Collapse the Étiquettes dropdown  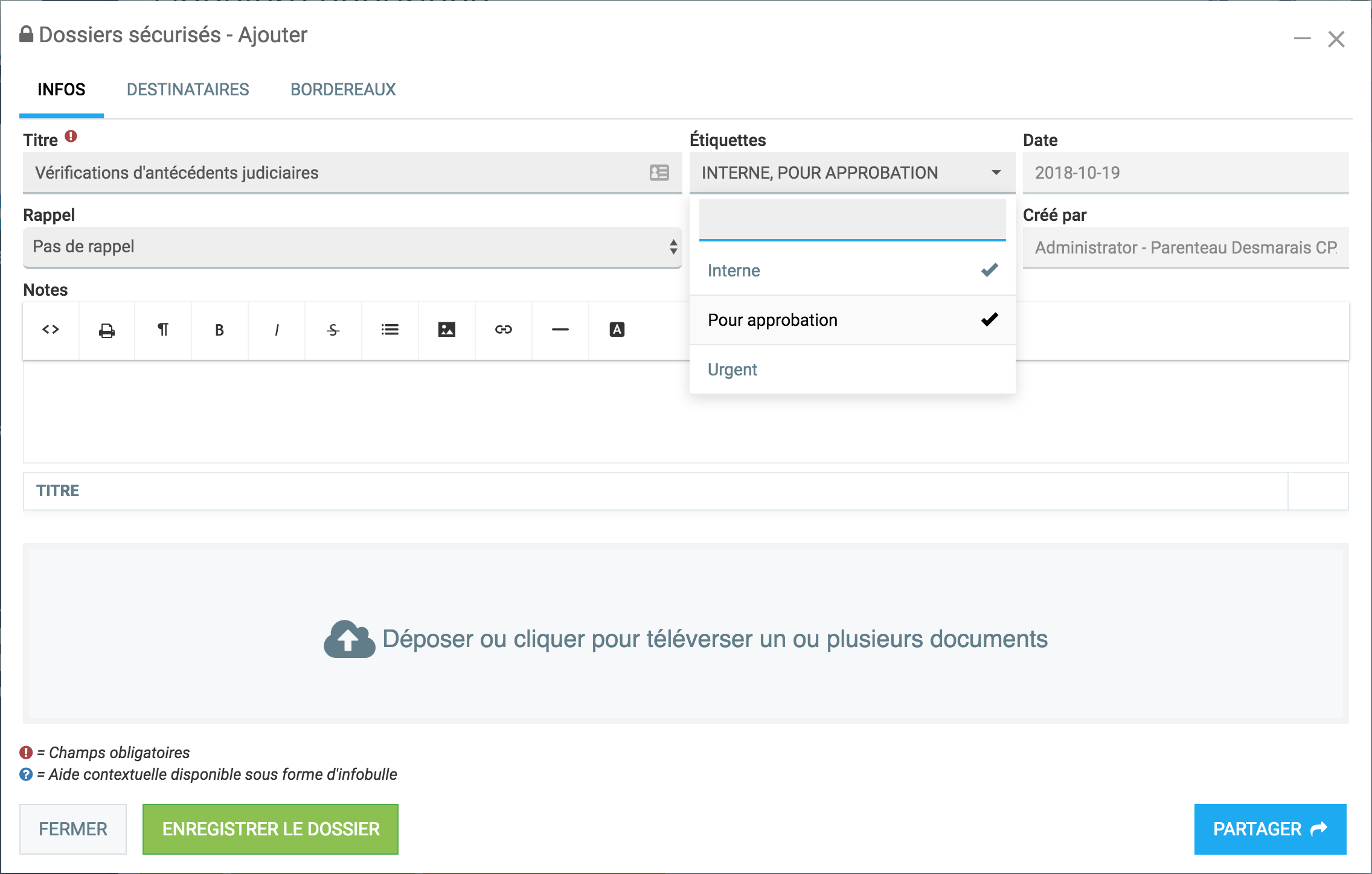point(996,173)
